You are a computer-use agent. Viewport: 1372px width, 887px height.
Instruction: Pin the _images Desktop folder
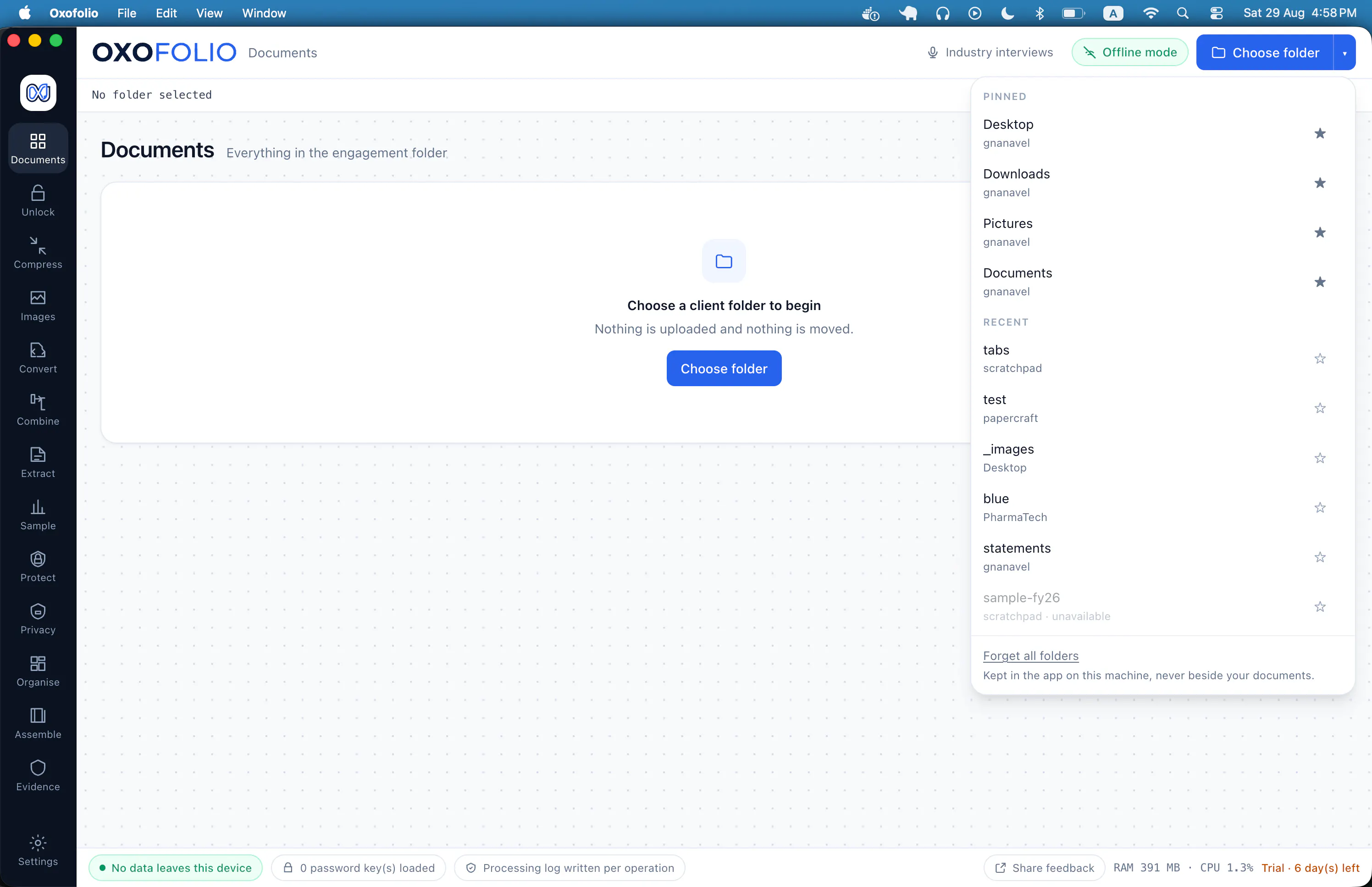1320,459
